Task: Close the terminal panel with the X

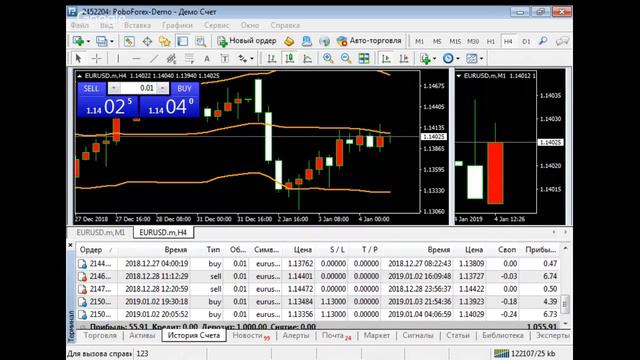Action: pos(70,245)
